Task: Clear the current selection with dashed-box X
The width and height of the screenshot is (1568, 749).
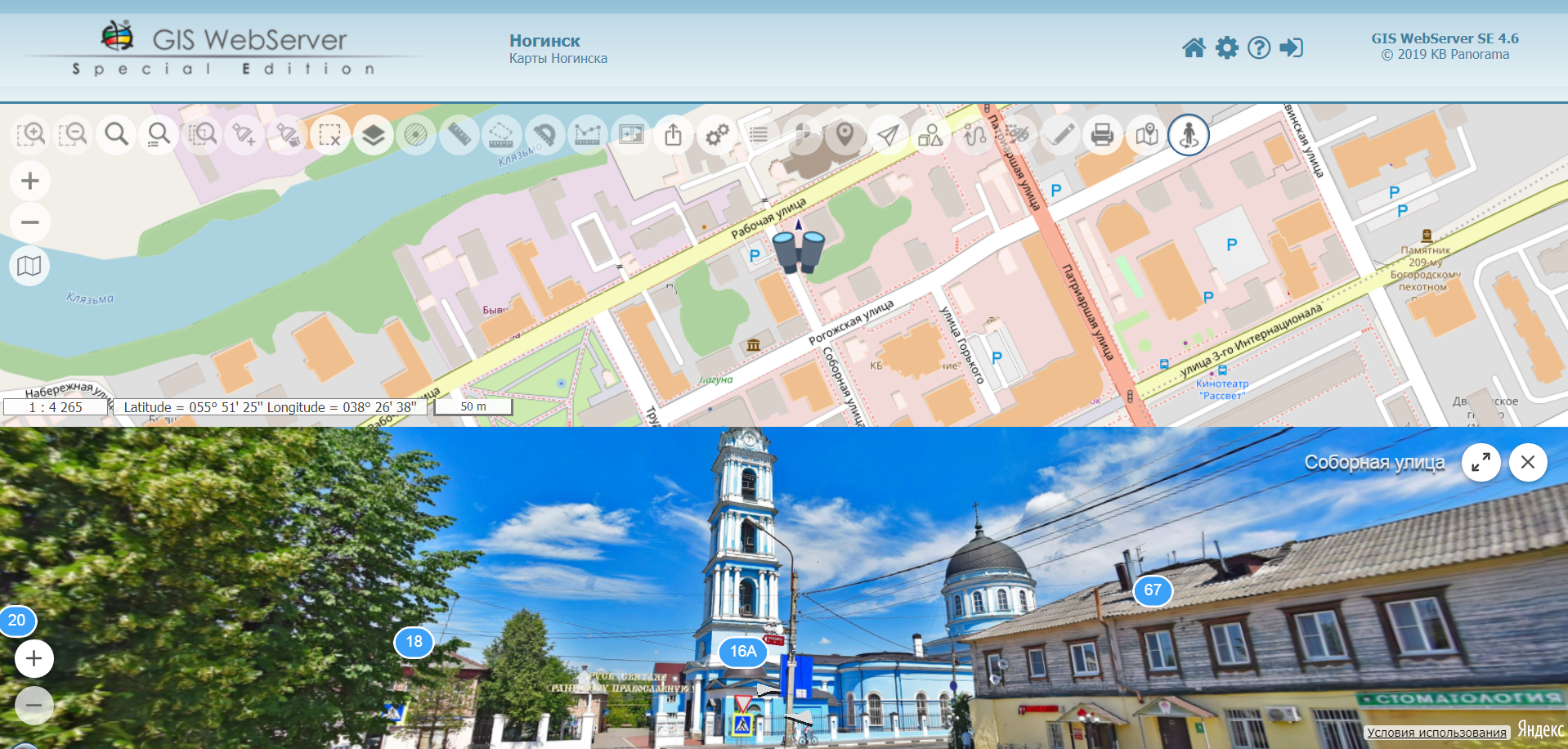Action: pyautogui.click(x=330, y=134)
